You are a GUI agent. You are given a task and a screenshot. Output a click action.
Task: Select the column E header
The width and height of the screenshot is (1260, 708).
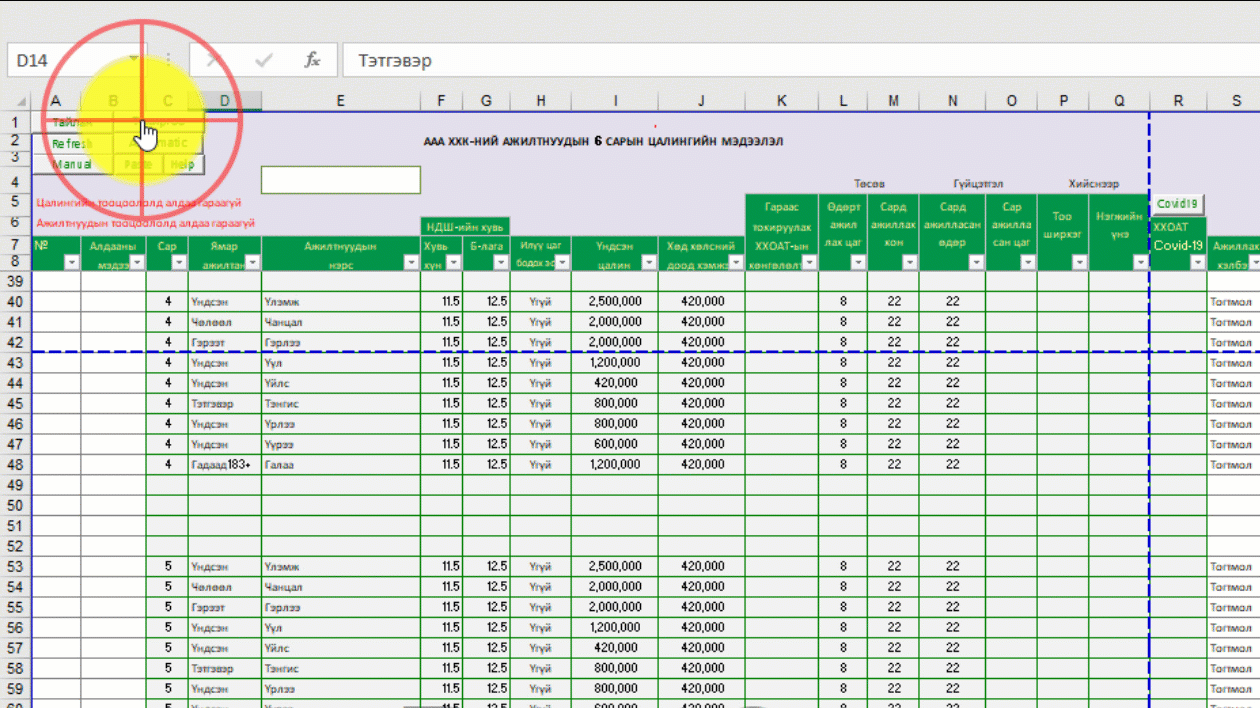(340, 100)
